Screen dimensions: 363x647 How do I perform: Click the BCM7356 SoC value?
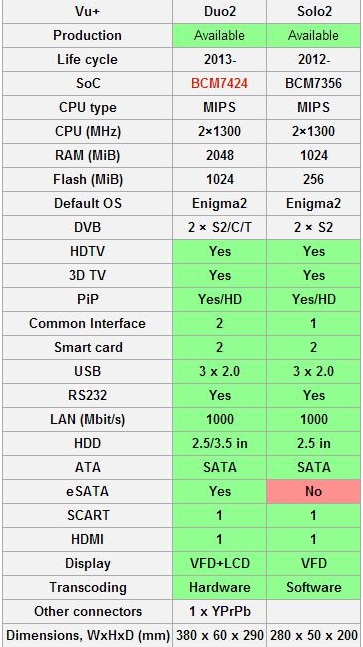coord(314,83)
